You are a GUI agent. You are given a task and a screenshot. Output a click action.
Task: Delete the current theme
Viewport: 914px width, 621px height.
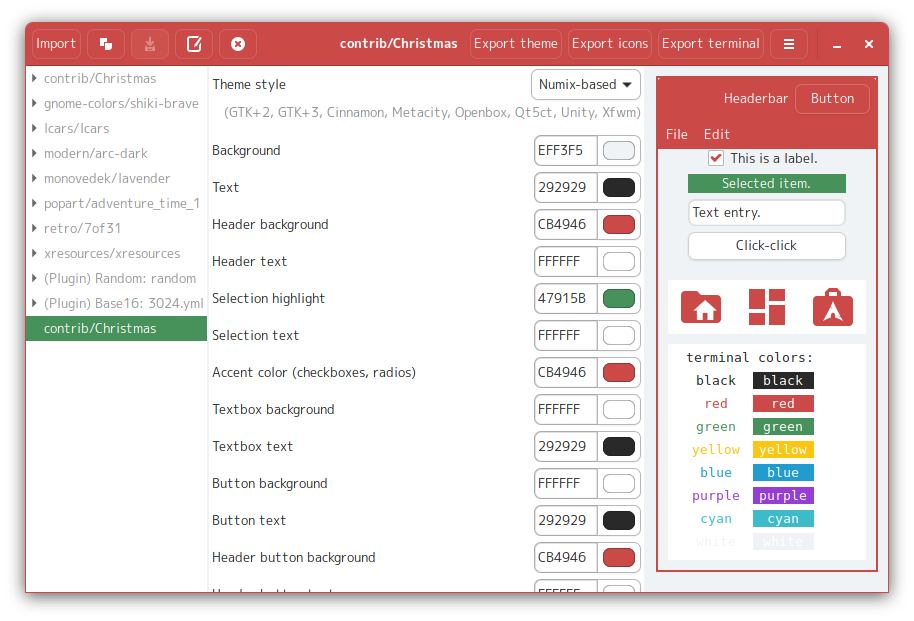(x=237, y=43)
